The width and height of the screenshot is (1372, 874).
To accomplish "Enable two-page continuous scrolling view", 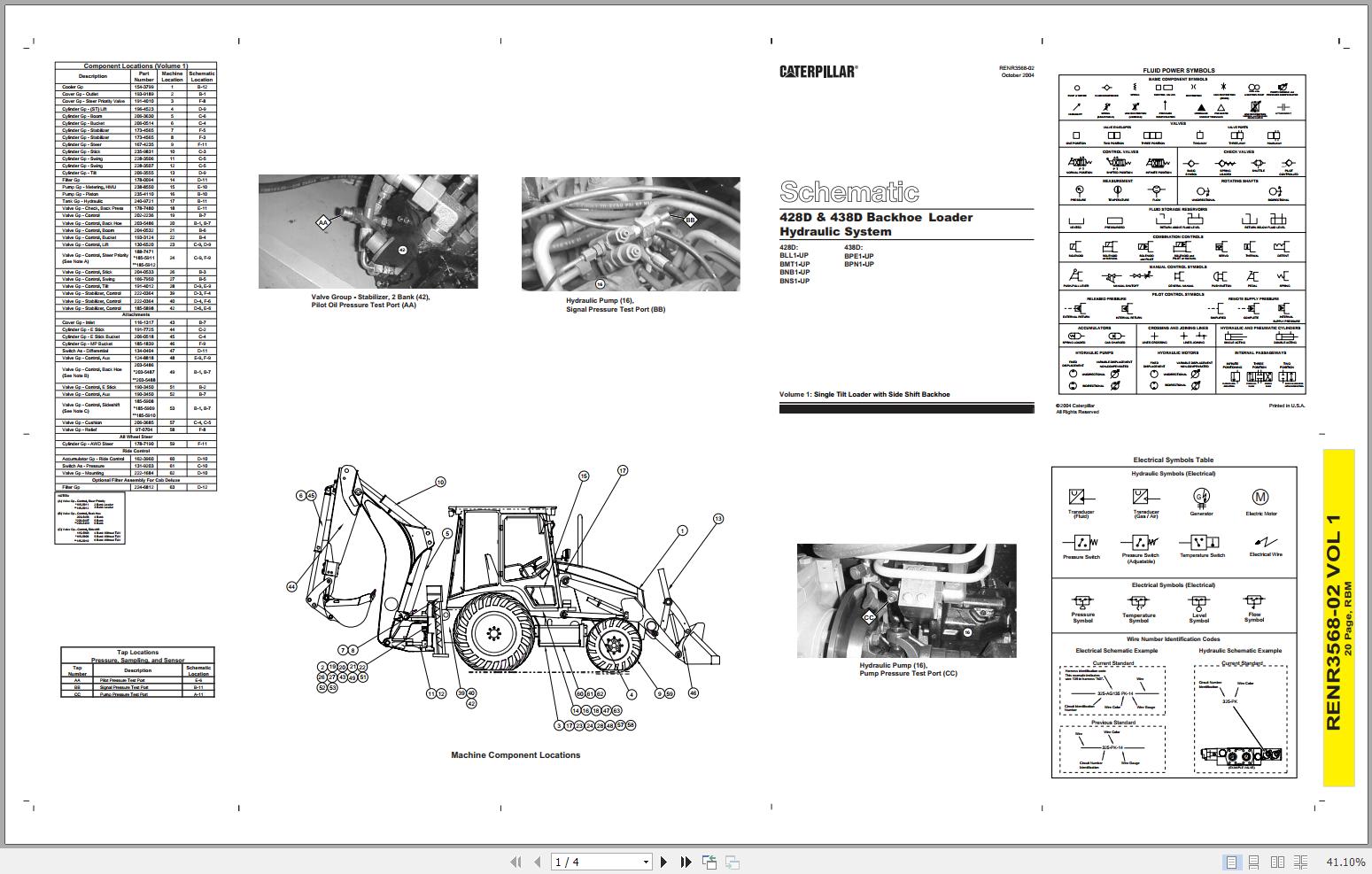I will pyautogui.click(x=1299, y=860).
